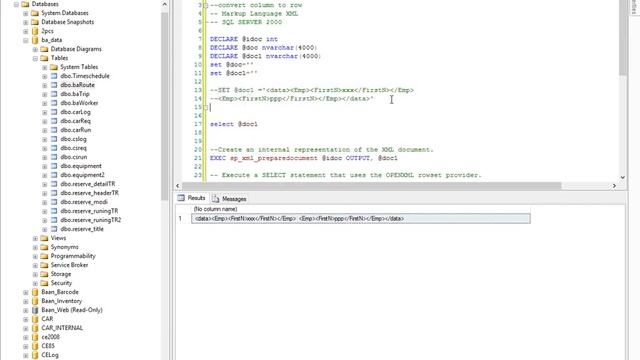Click the (No column name) header
The image size is (640, 360).
(215, 209)
